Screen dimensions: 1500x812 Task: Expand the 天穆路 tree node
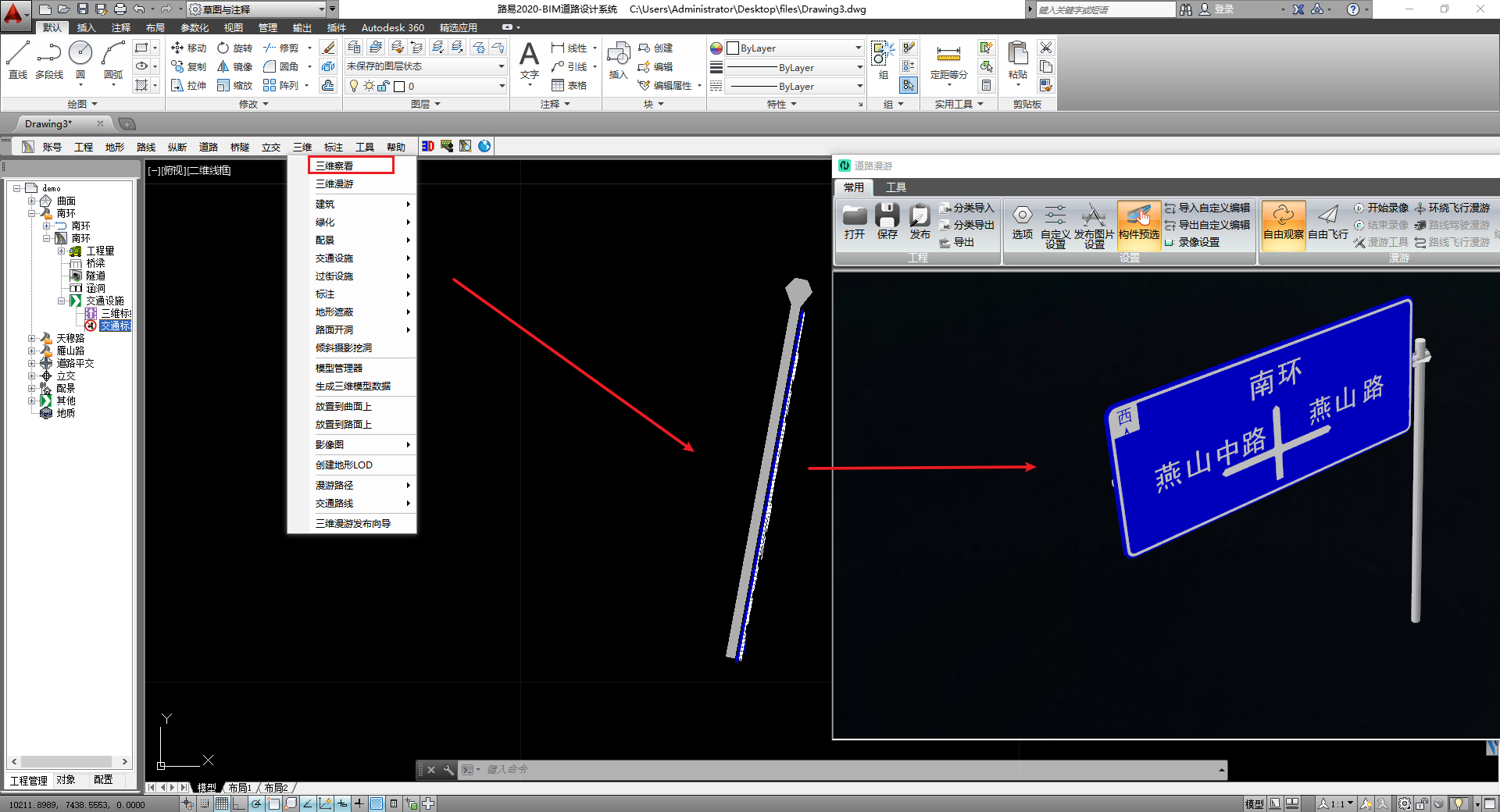(x=32, y=338)
